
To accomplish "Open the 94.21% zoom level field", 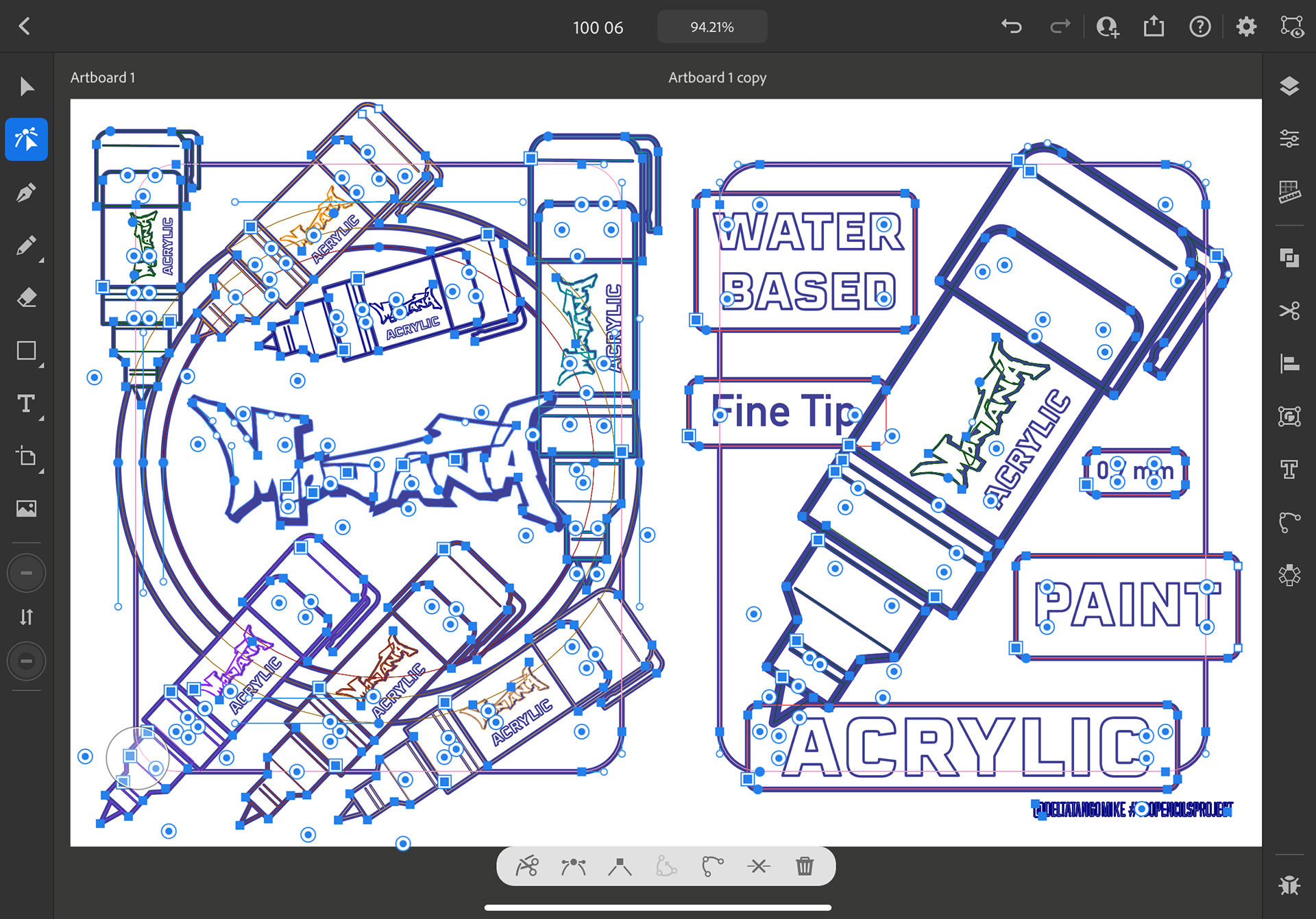I will click(x=712, y=27).
